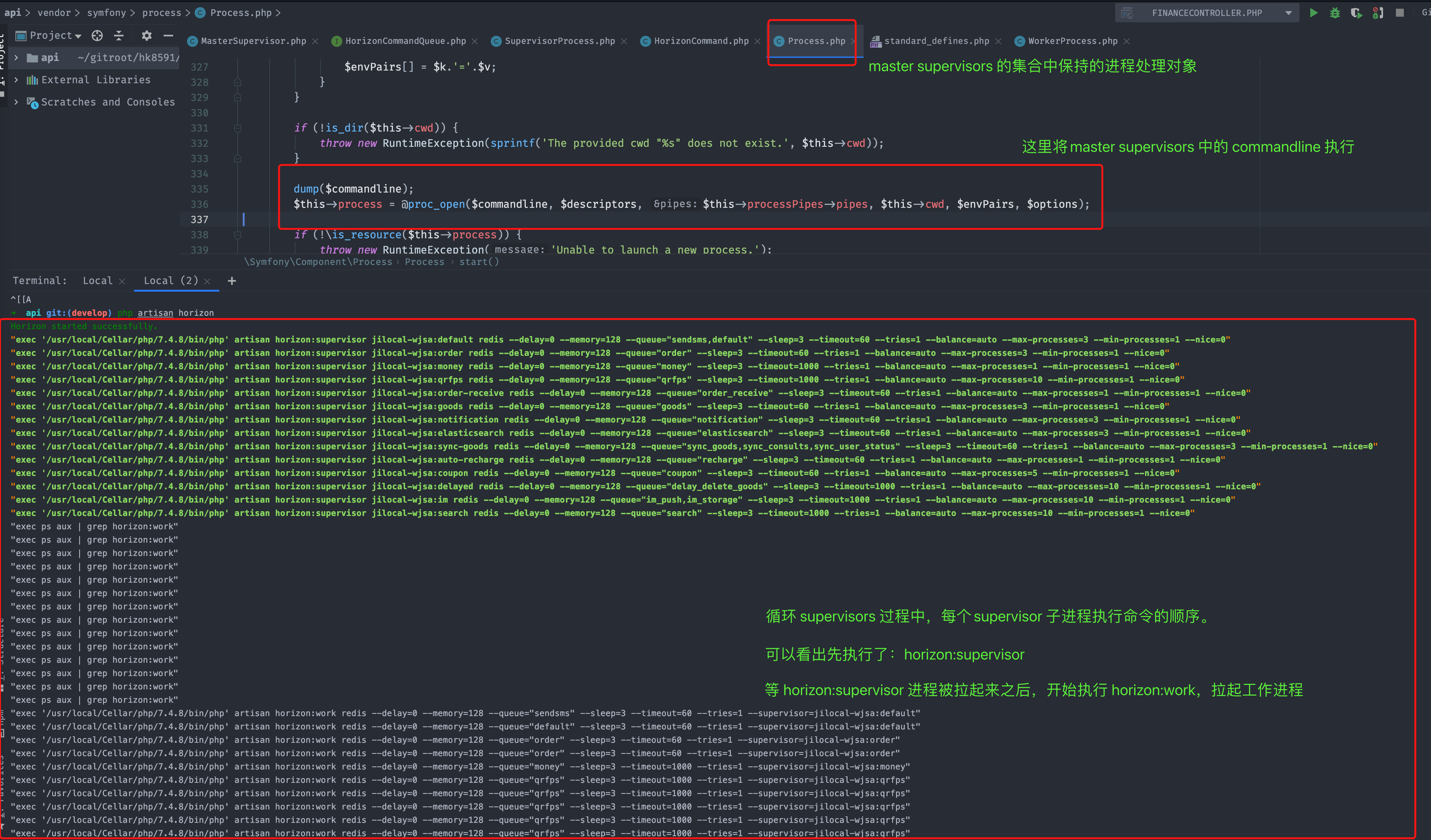The height and width of the screenshot is (840, 1431).
Task: Expand Scratches and Consoles node
Action: 17,102
